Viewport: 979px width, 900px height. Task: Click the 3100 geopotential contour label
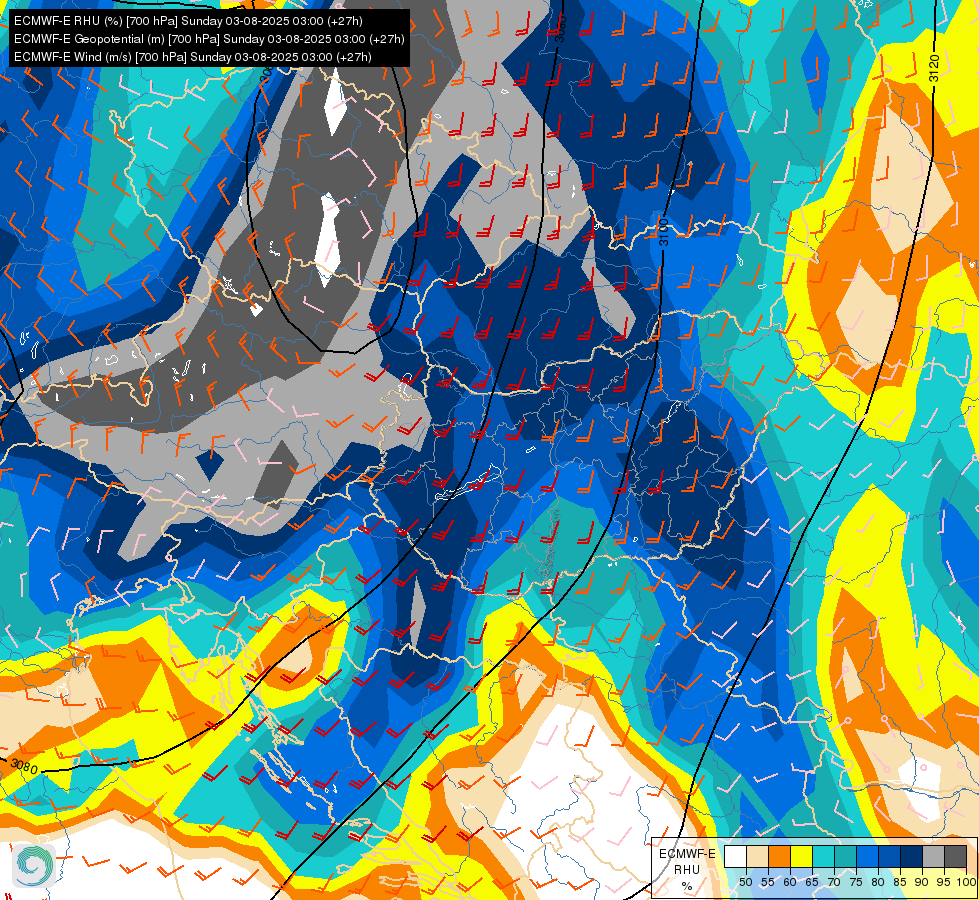click(663, 232)
